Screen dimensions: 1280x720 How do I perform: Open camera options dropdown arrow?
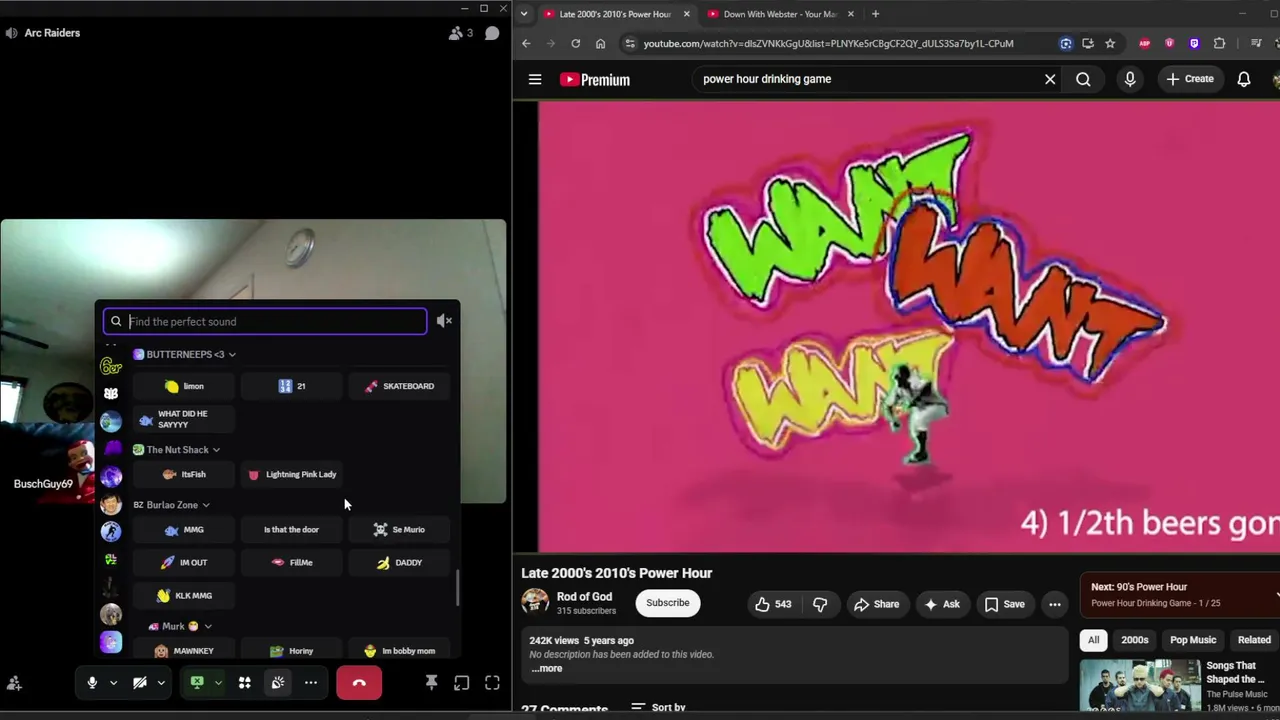161,683
